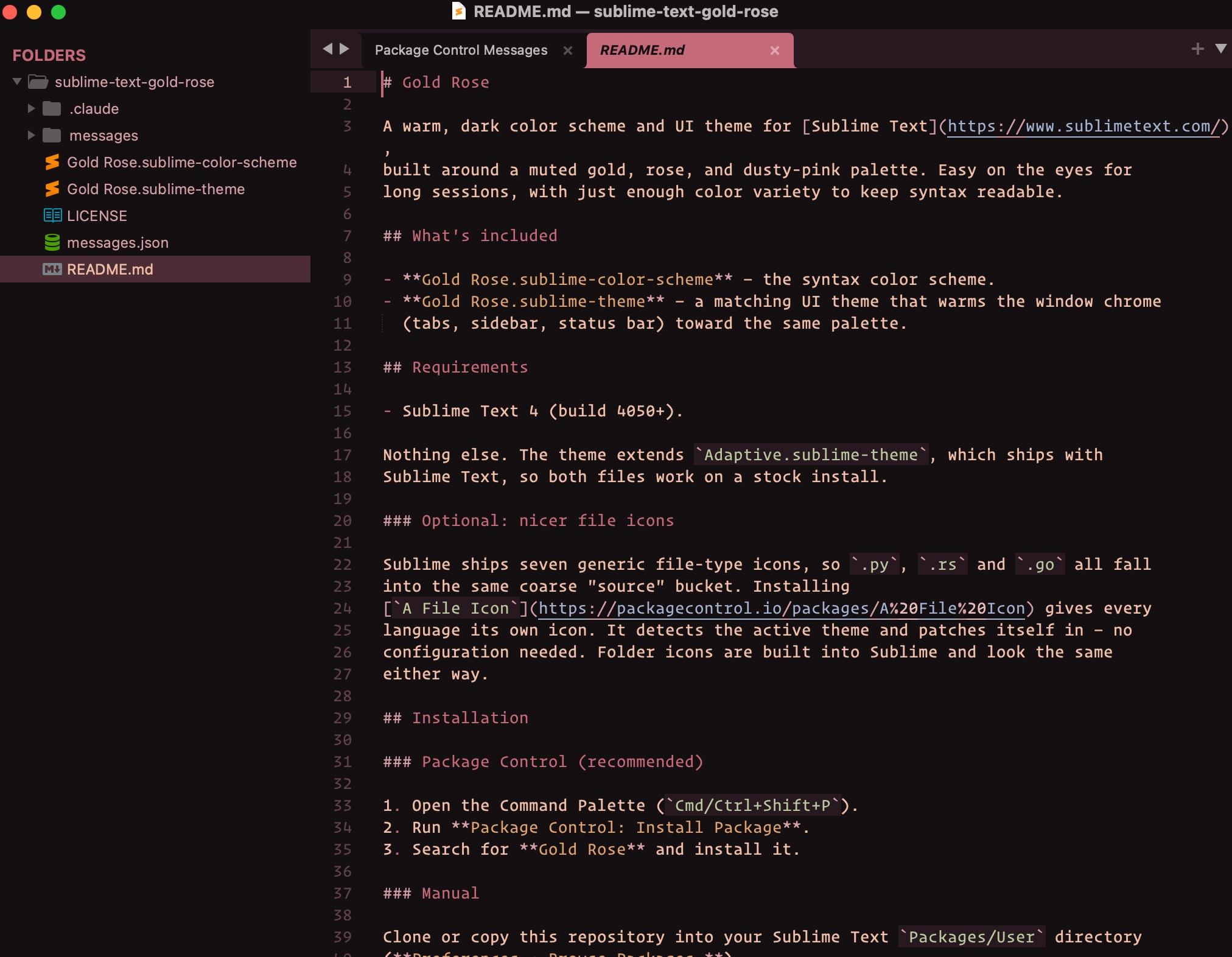Expand the messages folder
1232x957 pixels.
[31, 135]
